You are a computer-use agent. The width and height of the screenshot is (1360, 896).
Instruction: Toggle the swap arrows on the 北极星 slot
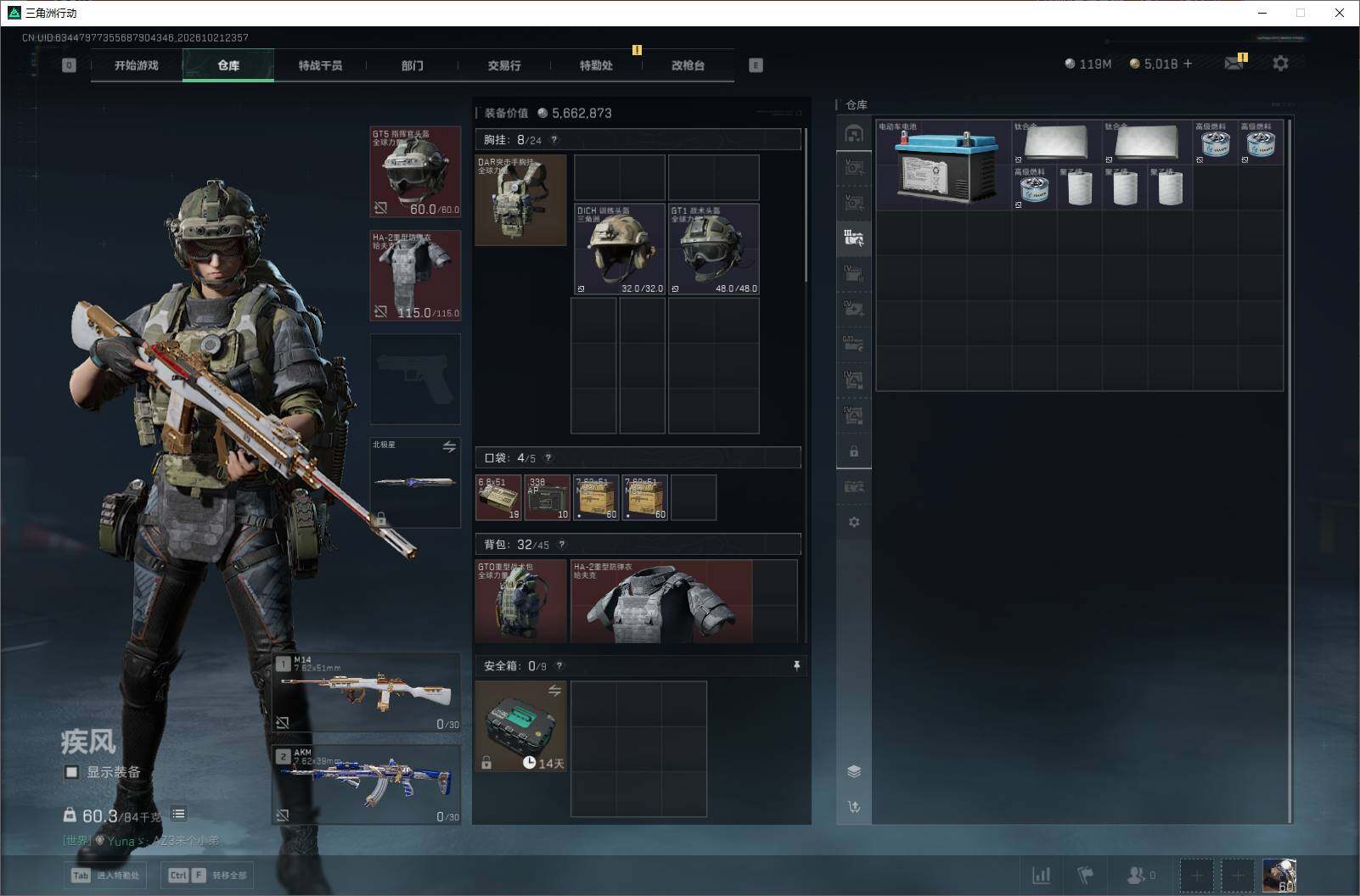pyautogui.click(x=449, y=446)
